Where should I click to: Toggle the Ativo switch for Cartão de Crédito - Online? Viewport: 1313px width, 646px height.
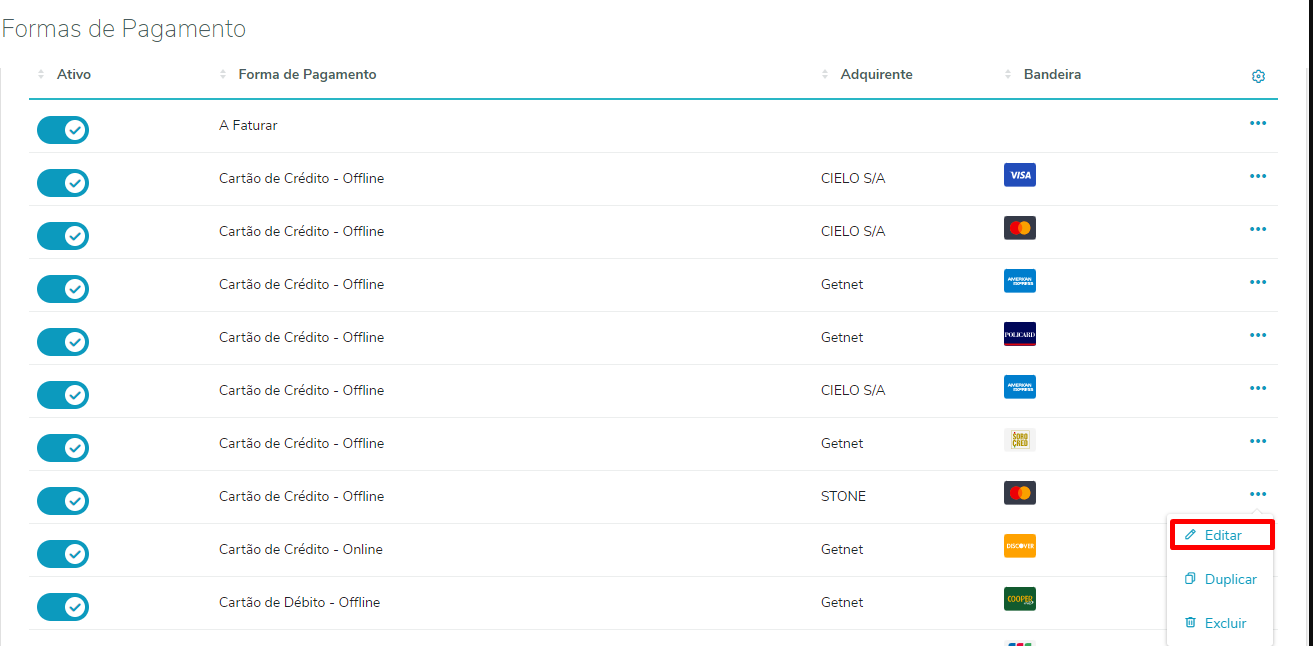[x=63, y=554]
